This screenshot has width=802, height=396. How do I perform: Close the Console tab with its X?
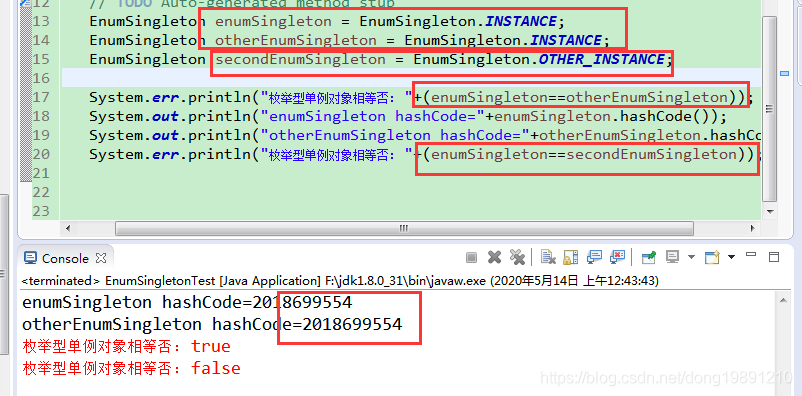tap(101, 258)
